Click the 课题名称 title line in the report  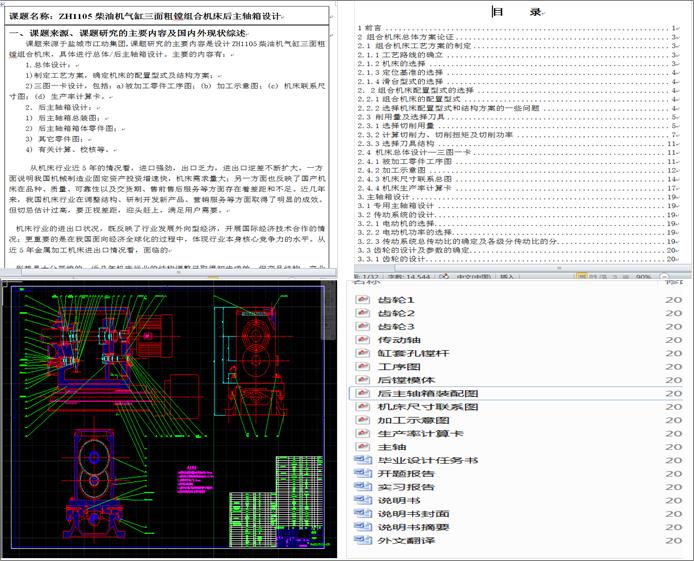tap(147, 16)
